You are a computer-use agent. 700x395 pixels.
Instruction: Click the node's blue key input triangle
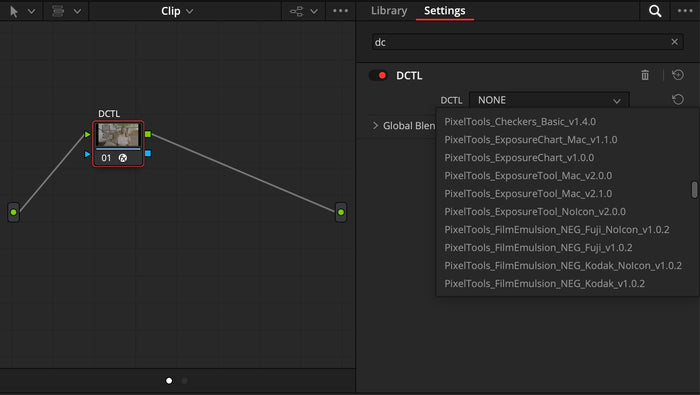[88, 154]
